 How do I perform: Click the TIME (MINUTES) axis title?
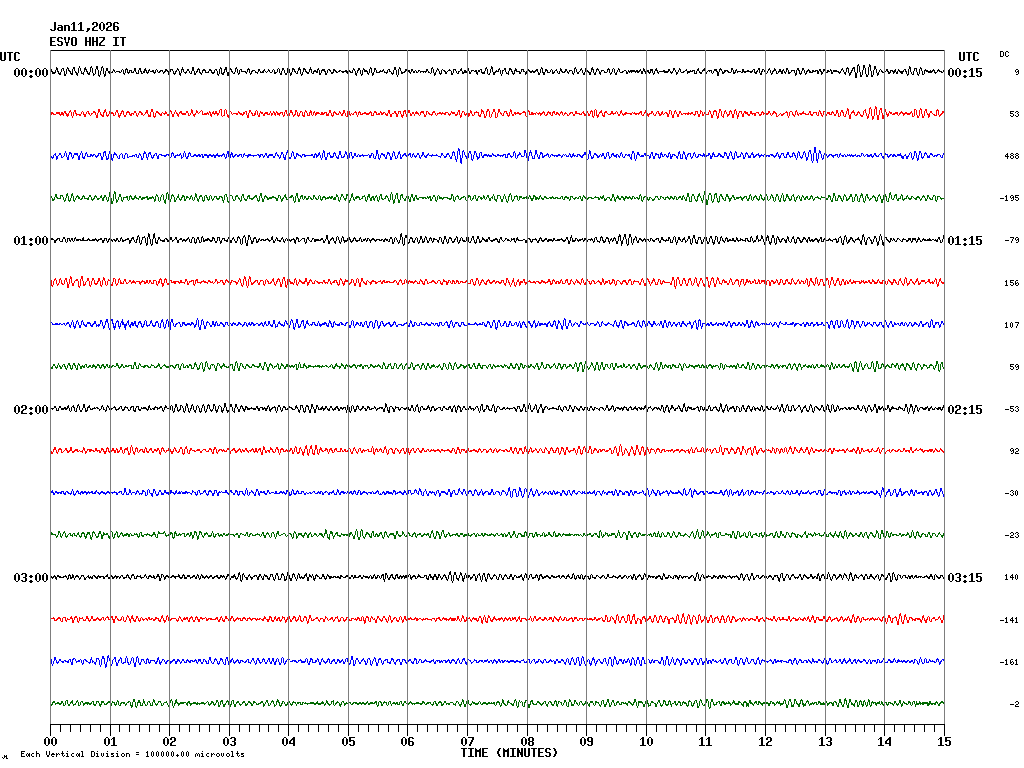coord(509,753)
